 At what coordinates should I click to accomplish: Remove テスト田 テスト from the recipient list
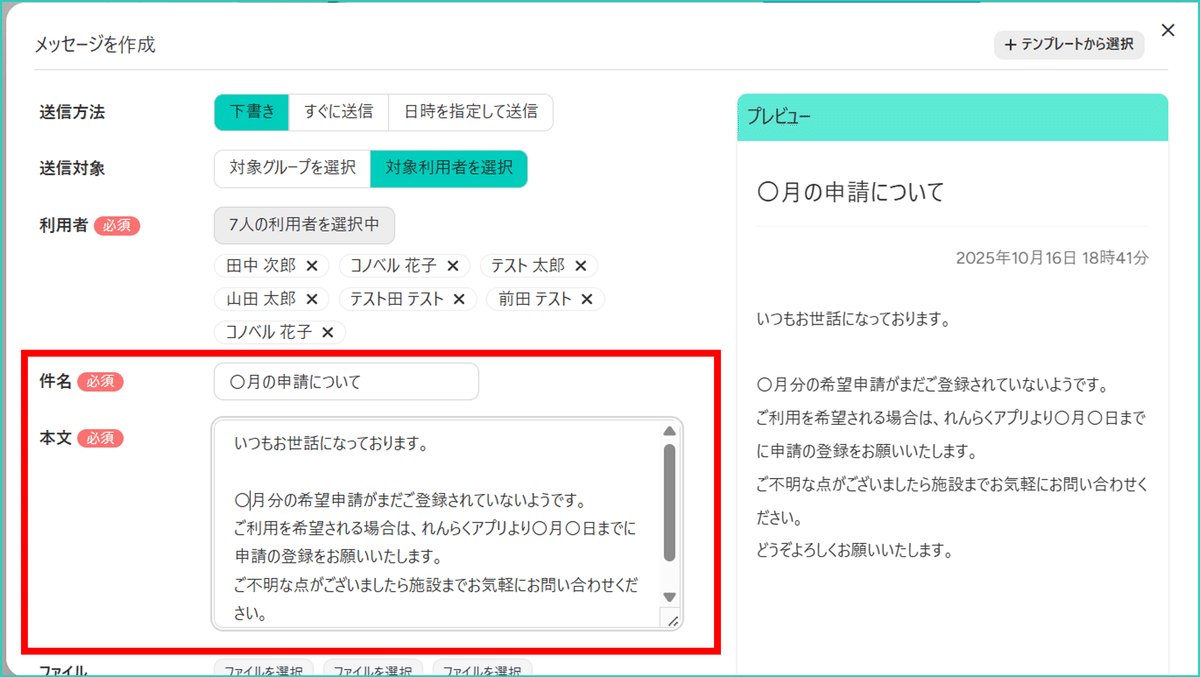(459, 298)
